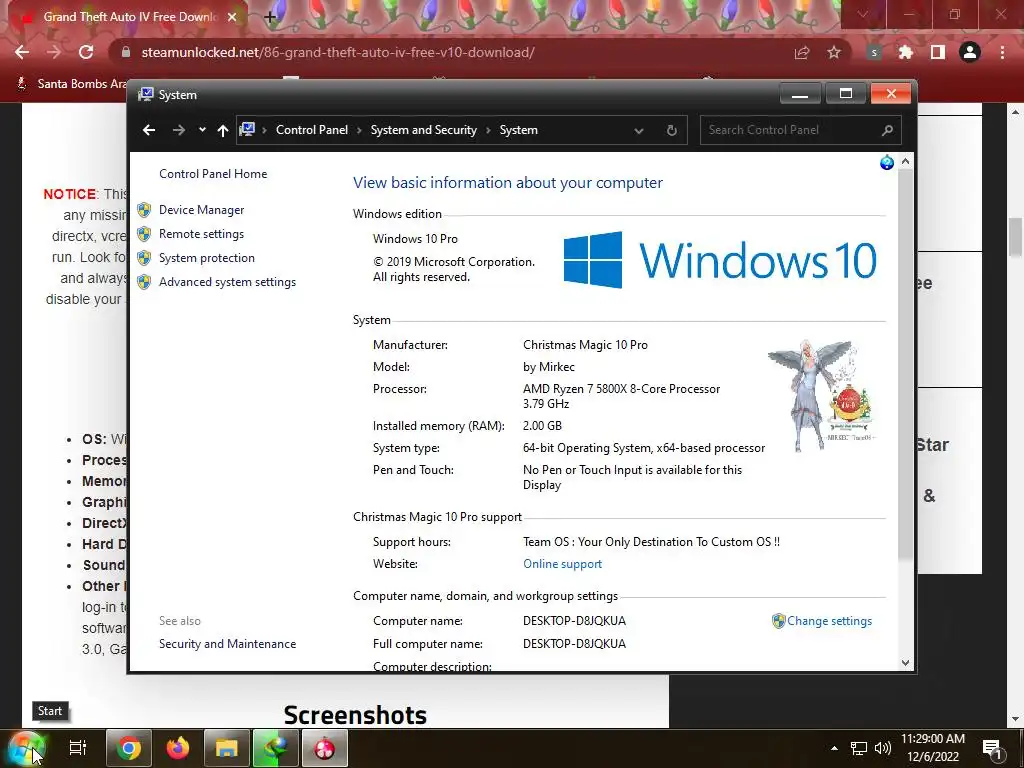Select the AMD Ryzen 7 5800X processor text
The image size is (1024, 768).
621,396
